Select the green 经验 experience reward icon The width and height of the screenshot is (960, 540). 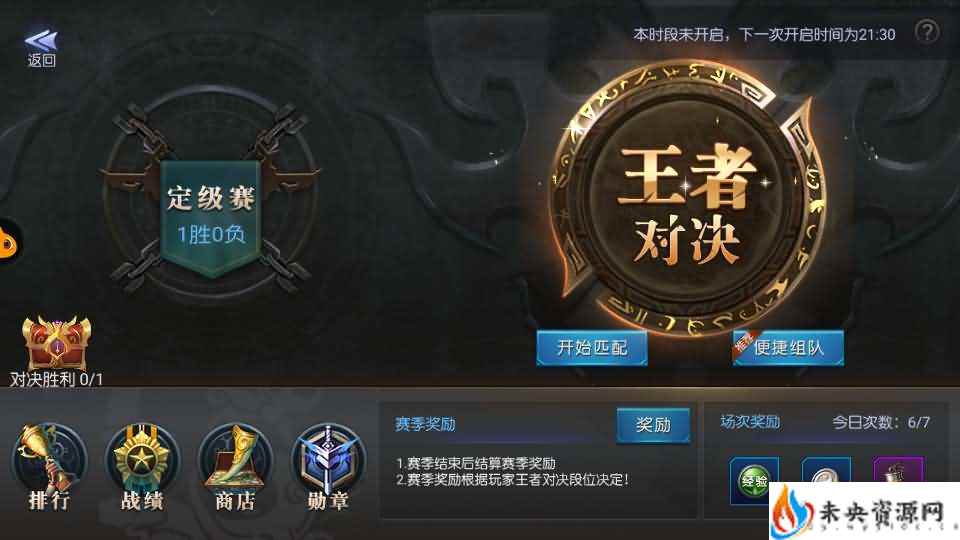coord(754,481)
